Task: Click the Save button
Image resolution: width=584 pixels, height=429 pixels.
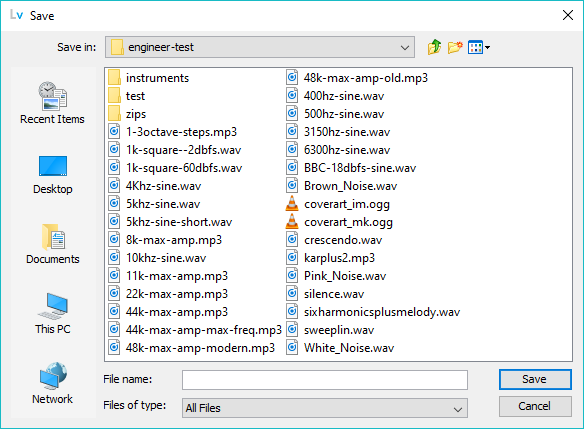Action: coord(535,379)
